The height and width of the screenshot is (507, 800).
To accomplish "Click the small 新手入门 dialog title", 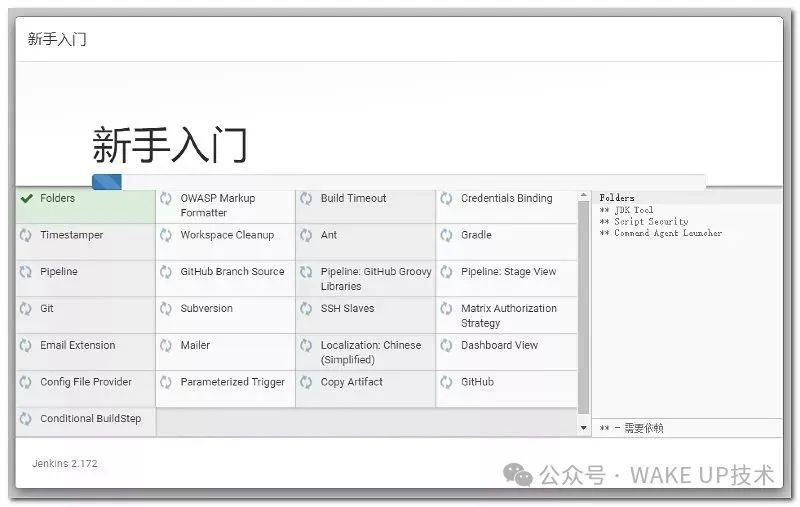I will click(57, 39).
